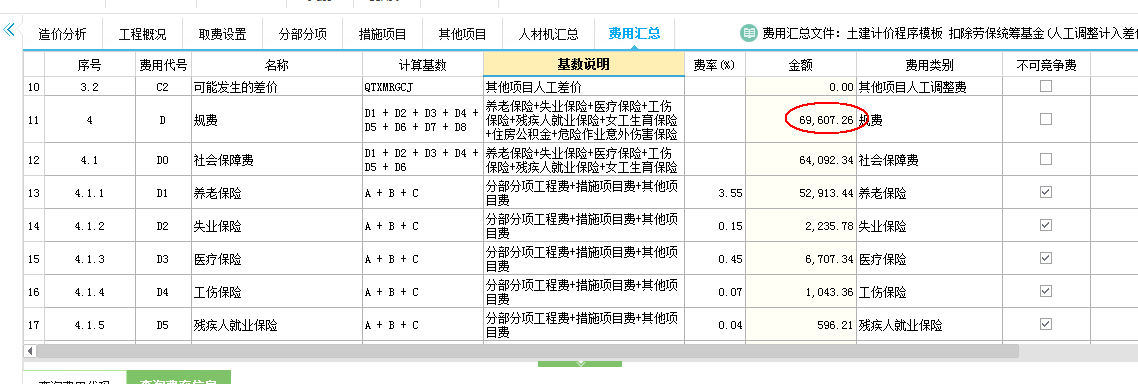The image size is (1138, 384).
Task: Select the 失业保险 name cell
Action: [277, 226]
